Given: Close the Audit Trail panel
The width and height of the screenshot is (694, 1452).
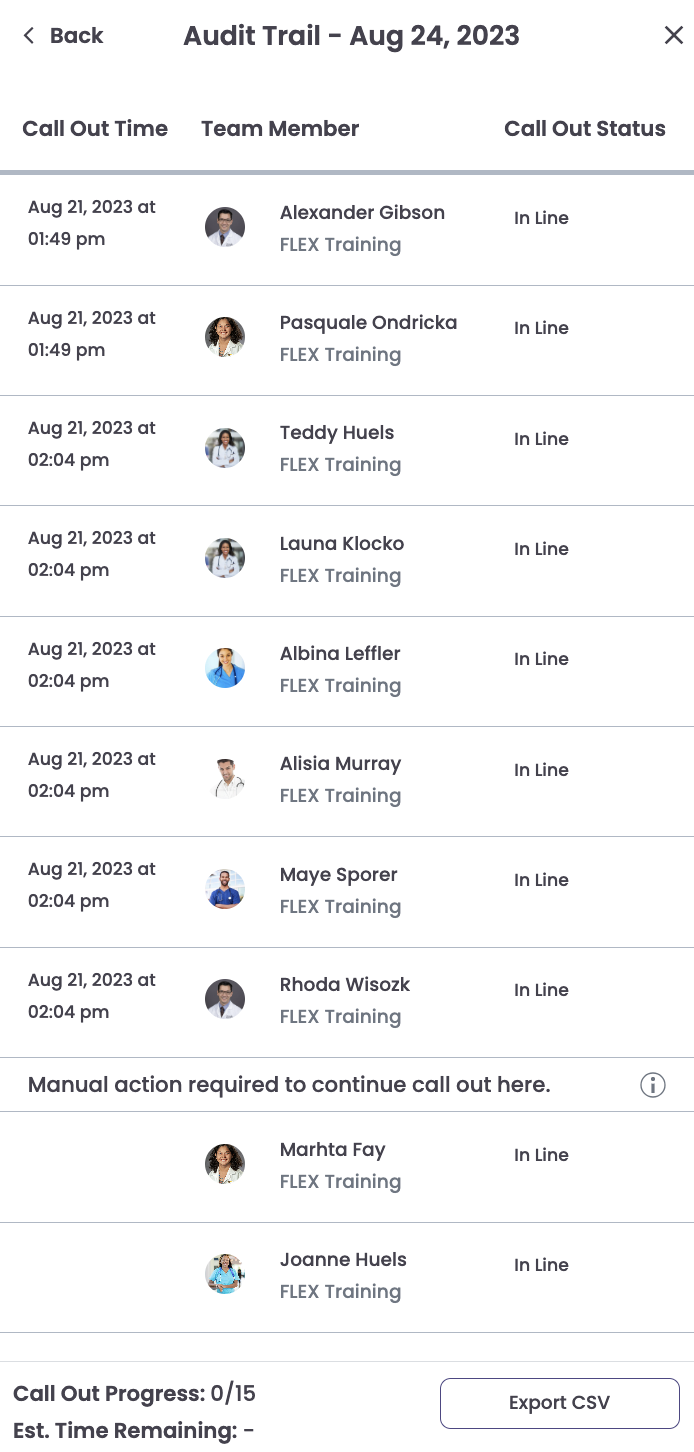Looking at the screenshot, I should click(x=674, y=36).
